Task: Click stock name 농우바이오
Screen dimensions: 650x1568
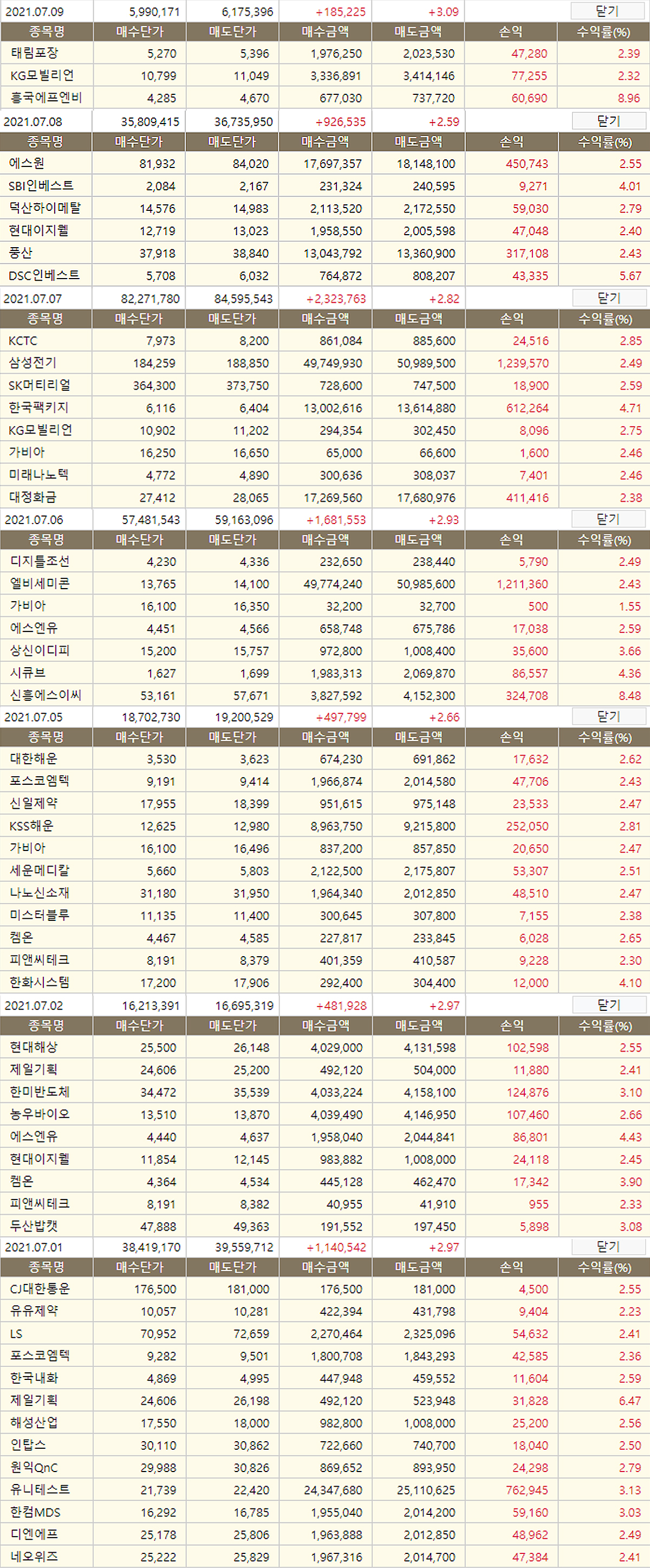Action: (x=40, y=1114)
